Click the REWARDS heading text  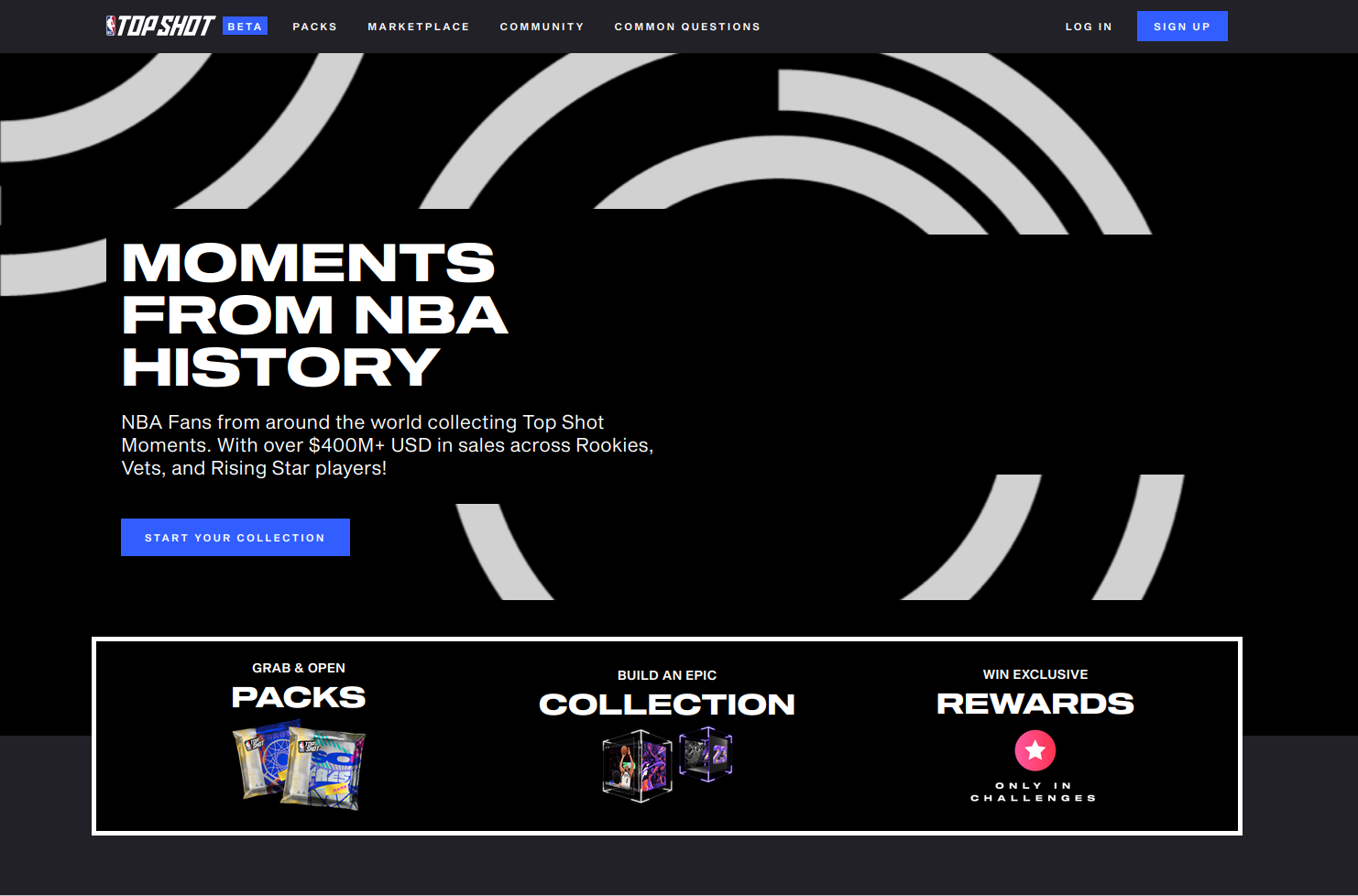click(1035, 703)
